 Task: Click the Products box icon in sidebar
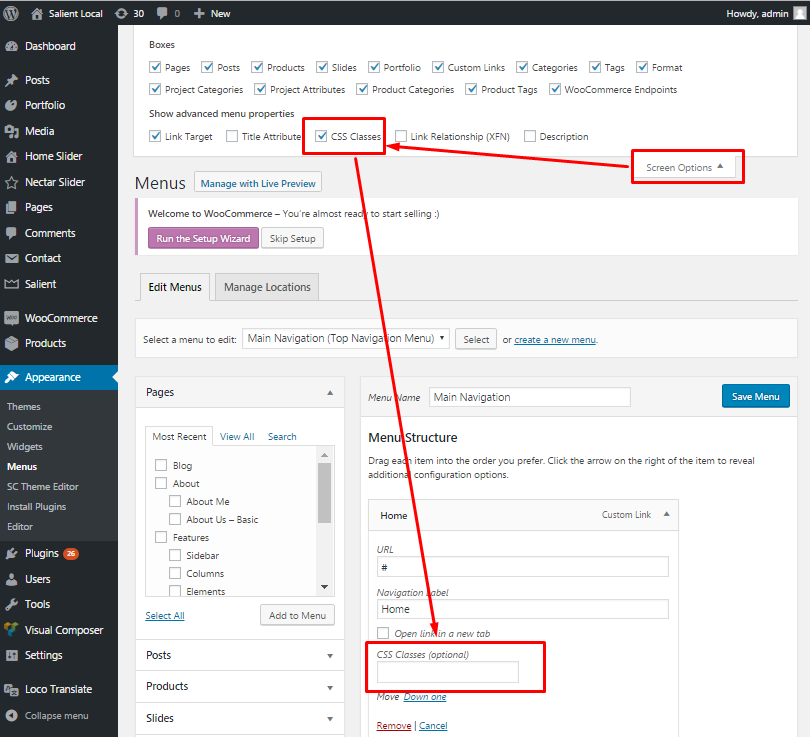click(11, 343)
